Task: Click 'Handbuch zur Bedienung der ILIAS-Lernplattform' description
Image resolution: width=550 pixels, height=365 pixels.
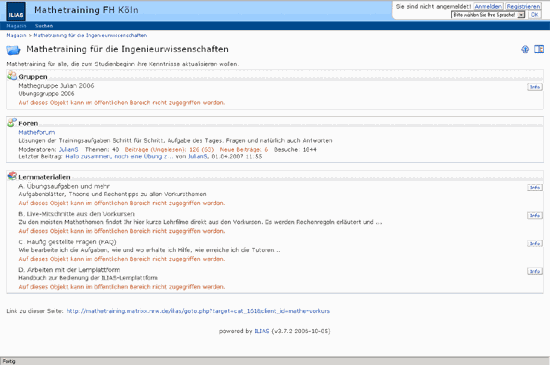Action: [x=88, y=278]
